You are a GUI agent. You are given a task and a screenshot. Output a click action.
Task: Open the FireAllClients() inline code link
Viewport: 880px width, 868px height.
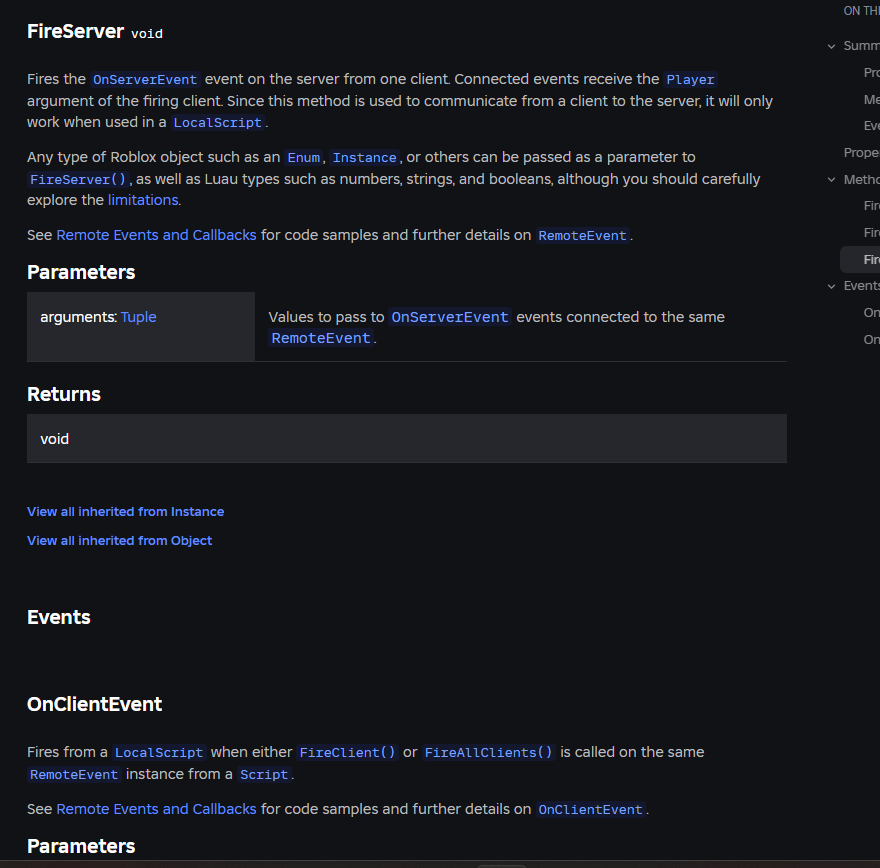pyautogui.click(x=488, y=752)
